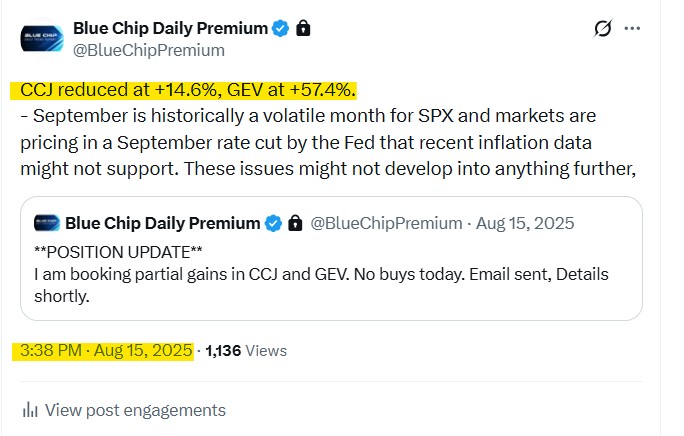Click the bar chart analytics icon
The width and height of the screenshot is (684, 436).
[31, 409]
